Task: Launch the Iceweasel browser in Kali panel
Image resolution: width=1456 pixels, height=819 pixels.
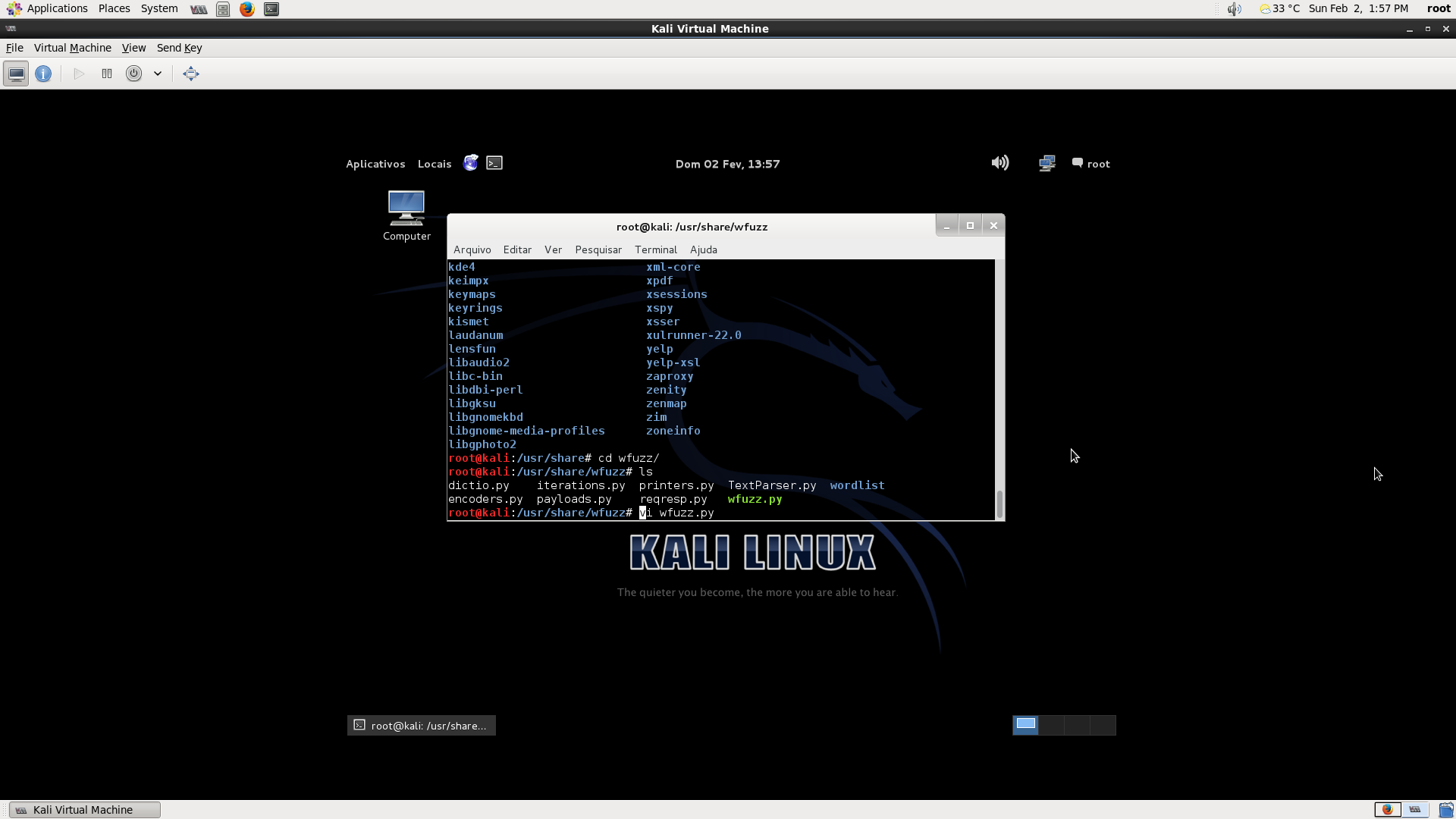Action: (471, 163)
